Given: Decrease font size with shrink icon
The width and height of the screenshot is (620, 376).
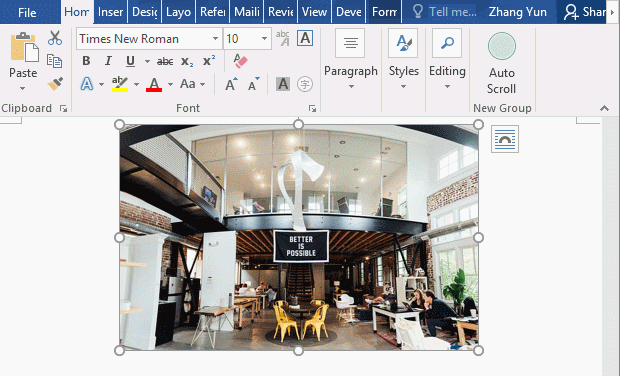Looking at the screenshot, I should (253, 84).
